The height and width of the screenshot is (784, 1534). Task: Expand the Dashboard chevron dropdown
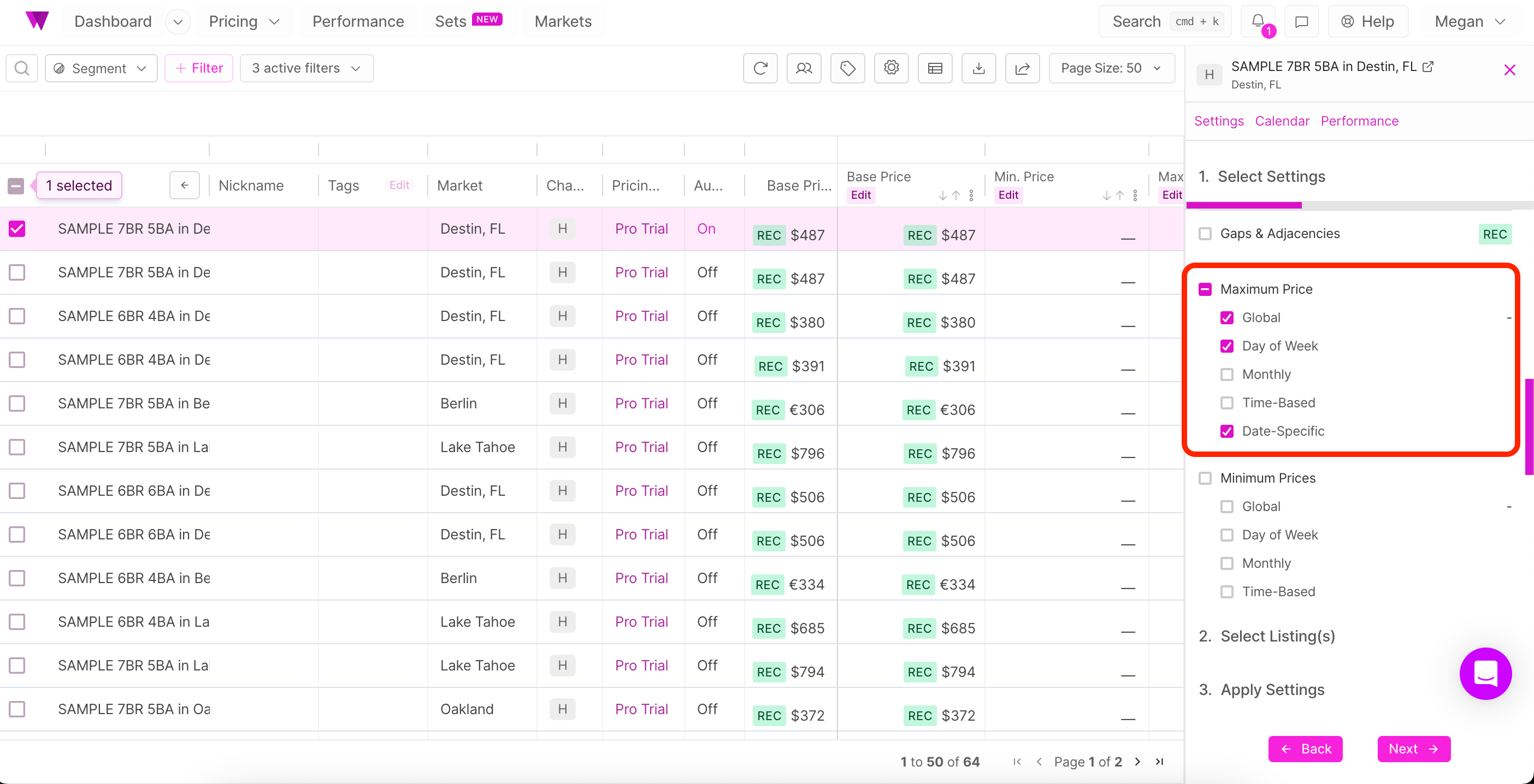[x=178, y=21]
